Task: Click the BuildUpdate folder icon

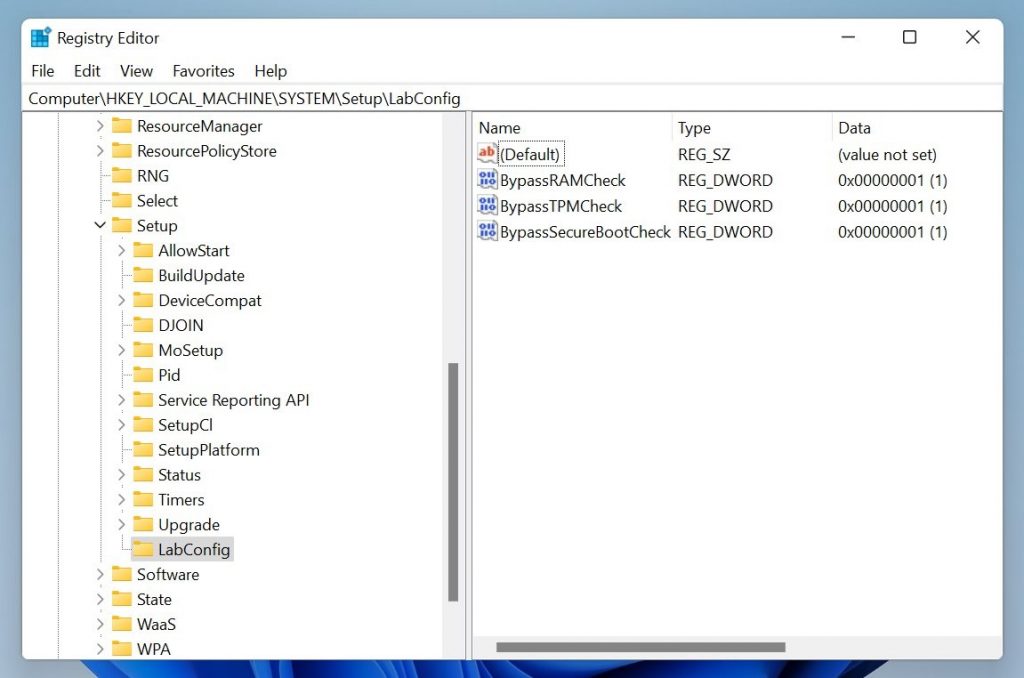Action: click(x=143, y=275)
